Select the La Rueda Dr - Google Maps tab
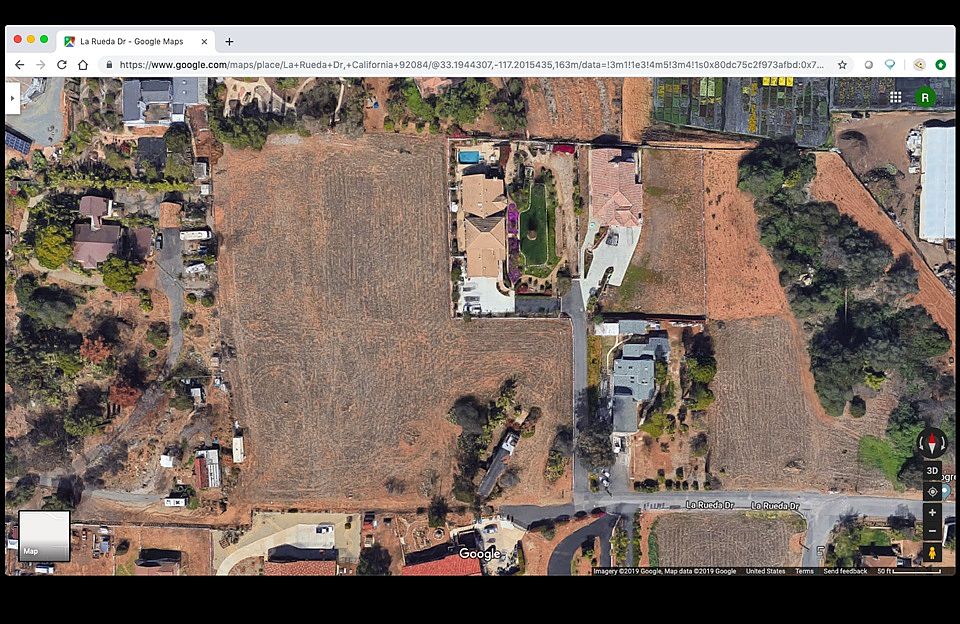The image size is (960, 624). click(136, 42)
